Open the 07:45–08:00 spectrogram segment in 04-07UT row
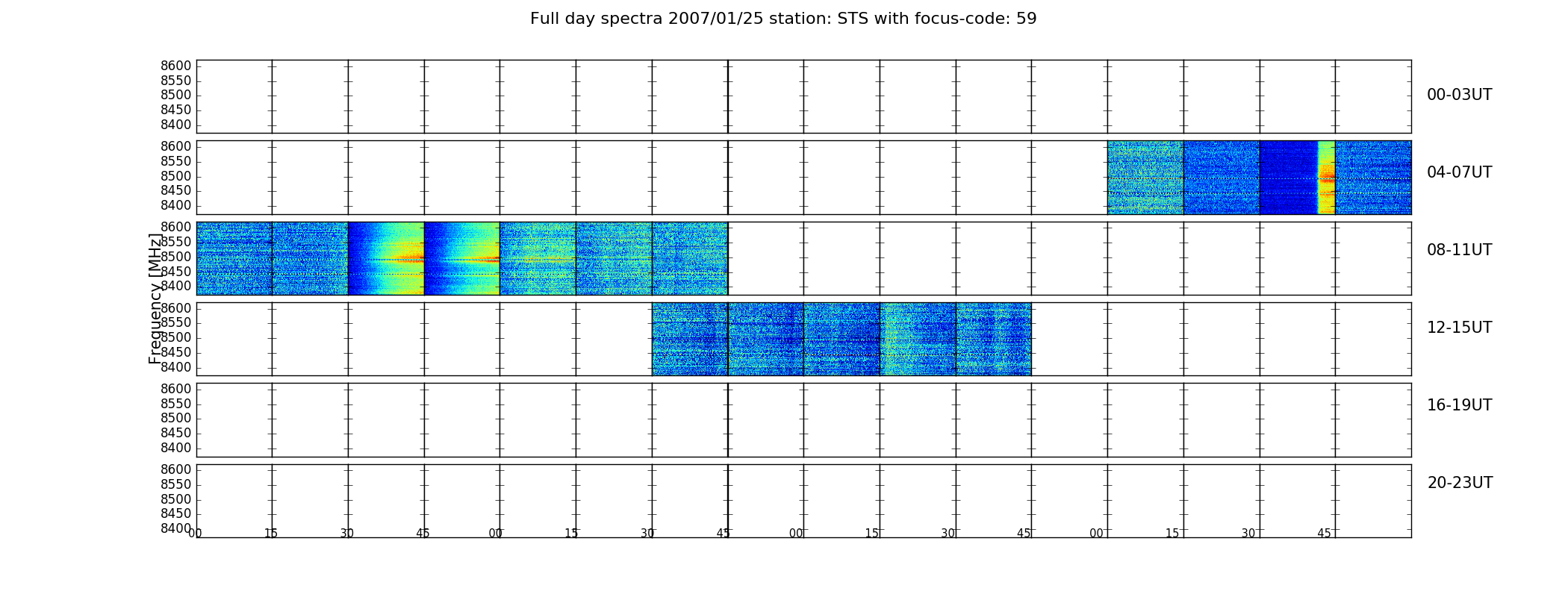This screenshot has height=597, width=1568. 1373,178
